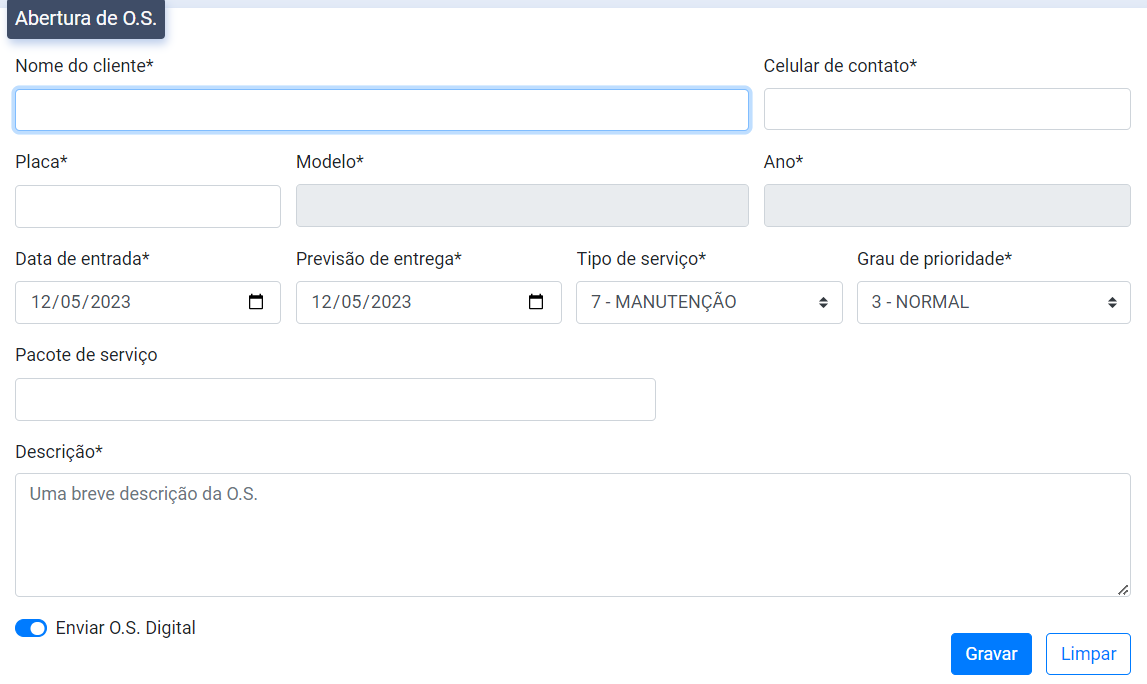The height and width of the screenshot is (684, 1147).
Task: Focus the Pacote de serviço input
Action: [x=335, y=399]
